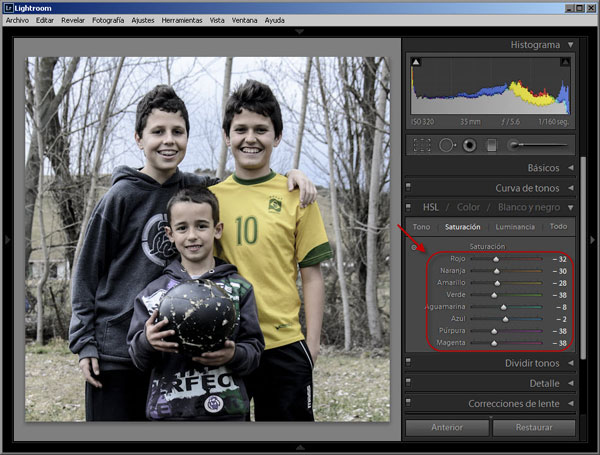Expand the Detalle panel
Image resolution: width=600 pixels, height=455 pixels.
tap(571, 383)
